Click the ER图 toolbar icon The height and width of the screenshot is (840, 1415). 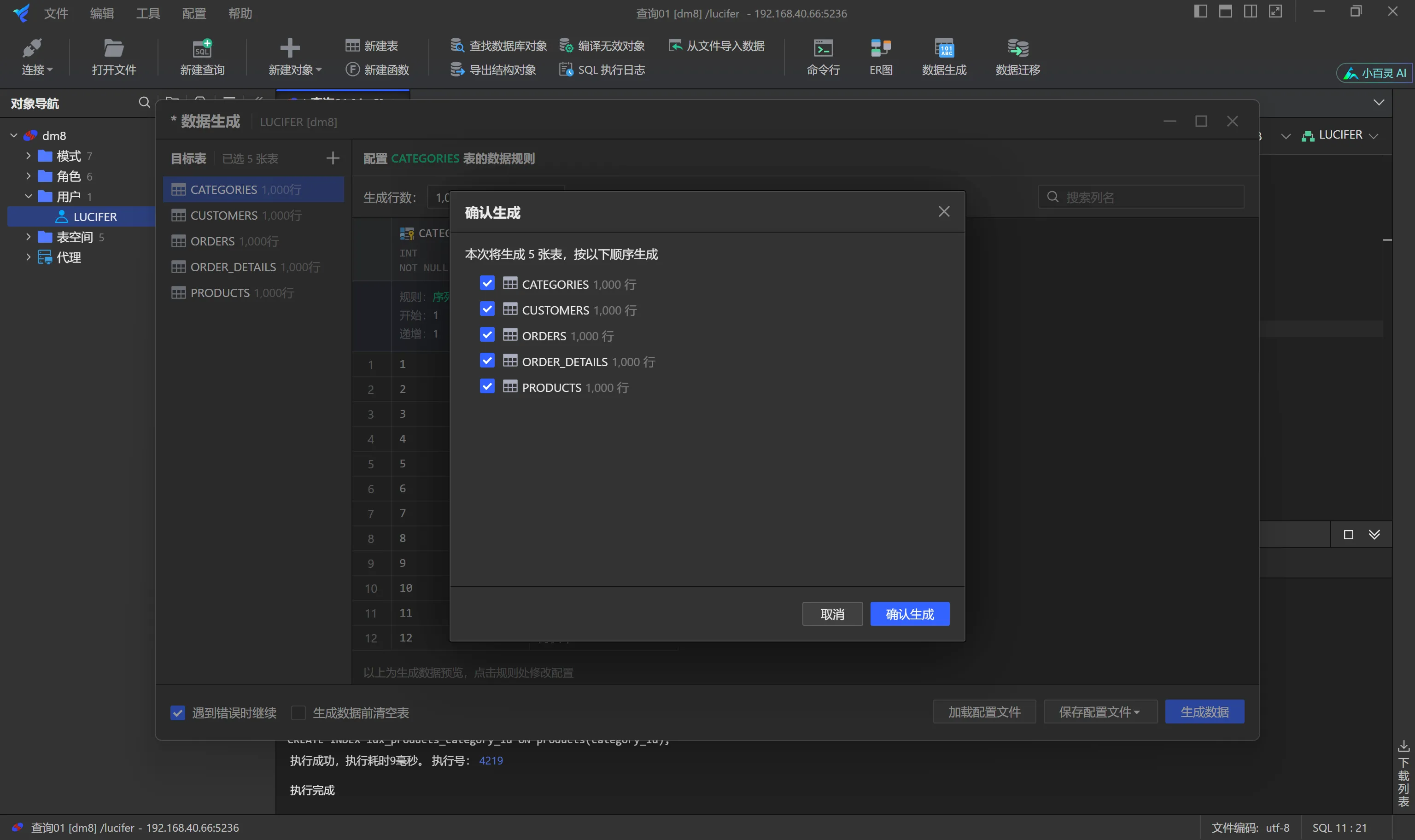[x=881, y=49]
